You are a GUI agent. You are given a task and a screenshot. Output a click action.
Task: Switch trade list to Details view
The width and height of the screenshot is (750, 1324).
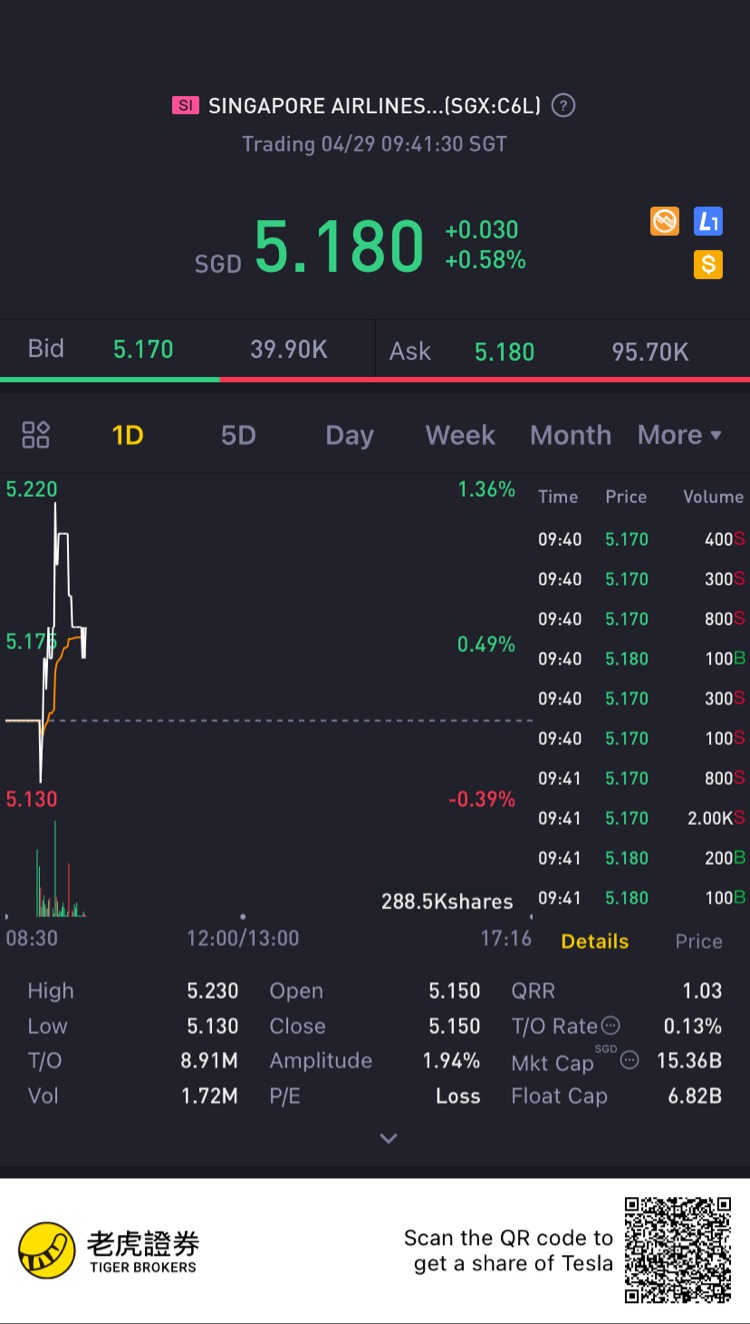(595, 941)
